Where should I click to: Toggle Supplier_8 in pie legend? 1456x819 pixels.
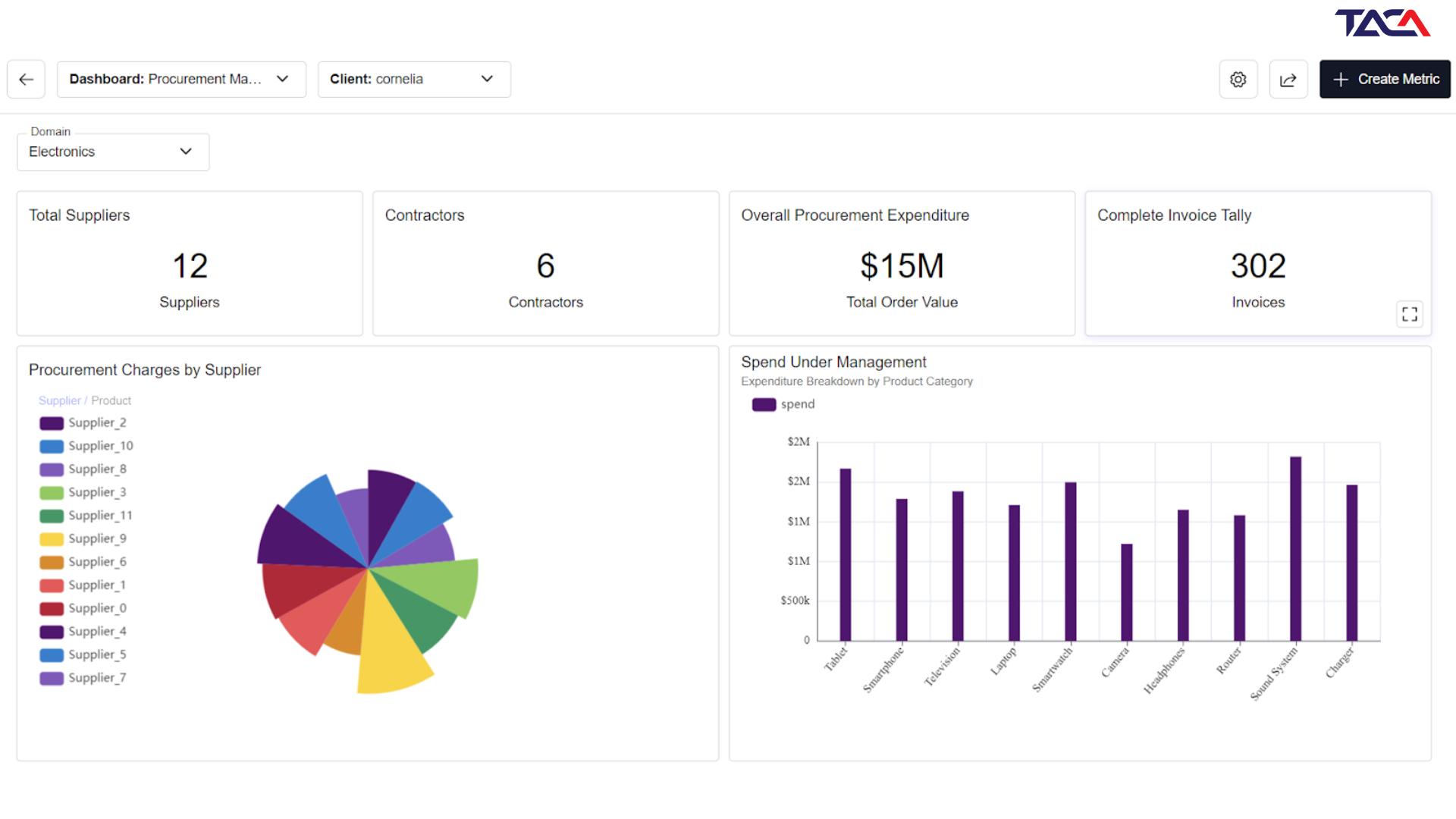[83, 469]
